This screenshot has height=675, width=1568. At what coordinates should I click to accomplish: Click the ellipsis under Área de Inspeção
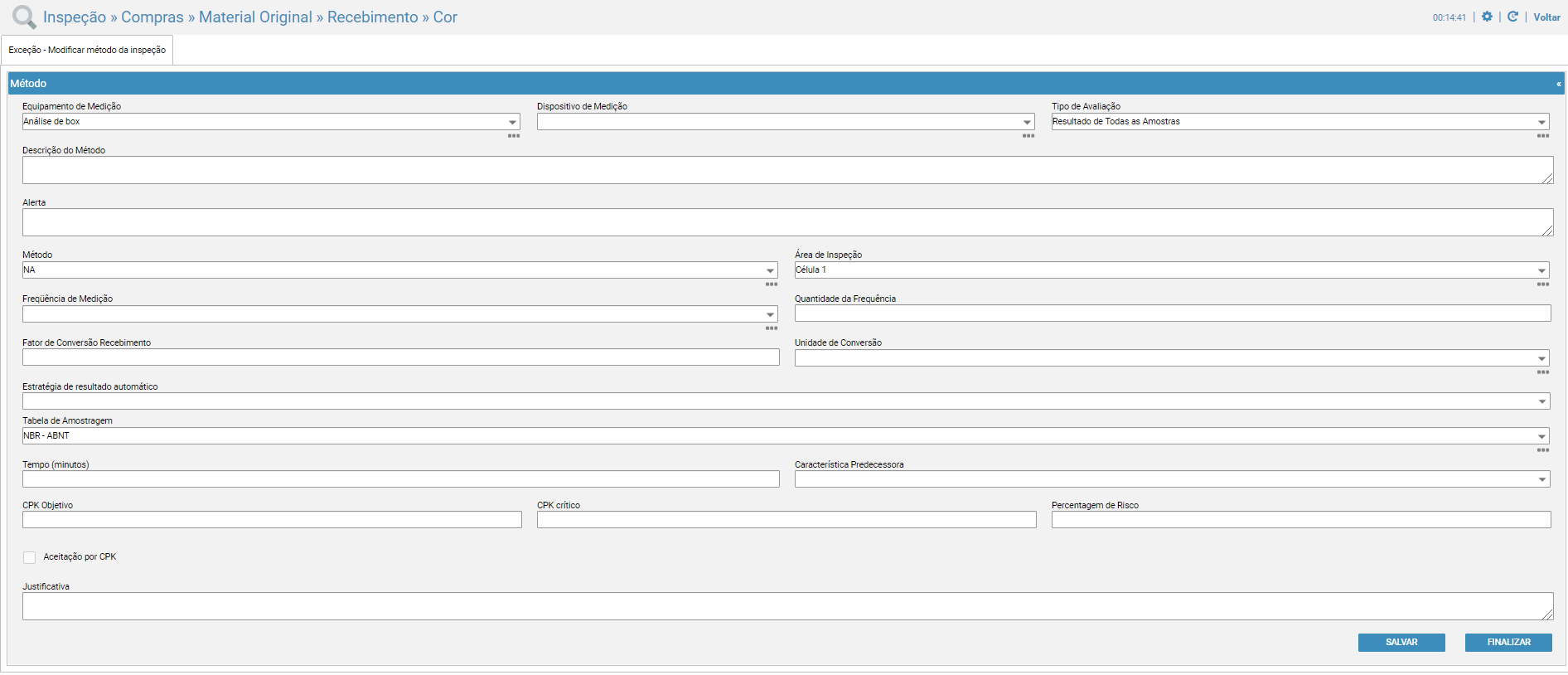1543,284
